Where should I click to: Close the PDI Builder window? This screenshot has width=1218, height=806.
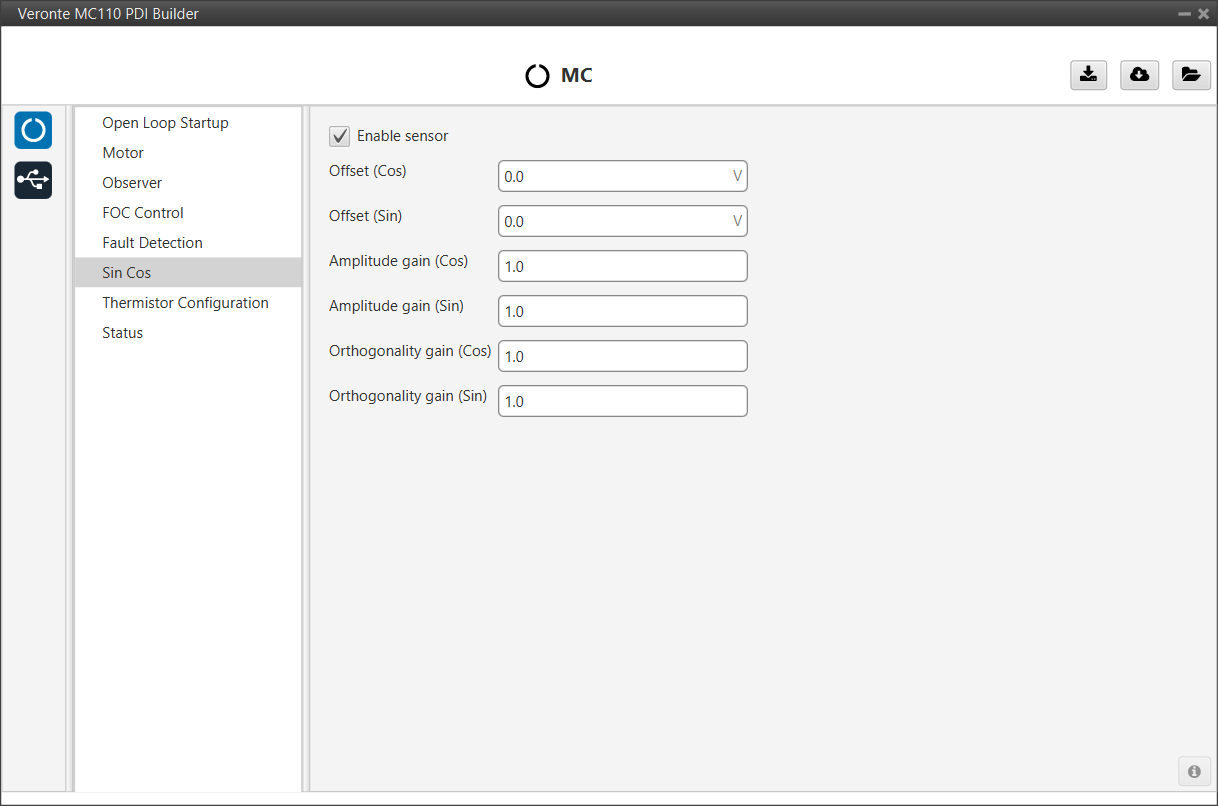(1203, 14)
